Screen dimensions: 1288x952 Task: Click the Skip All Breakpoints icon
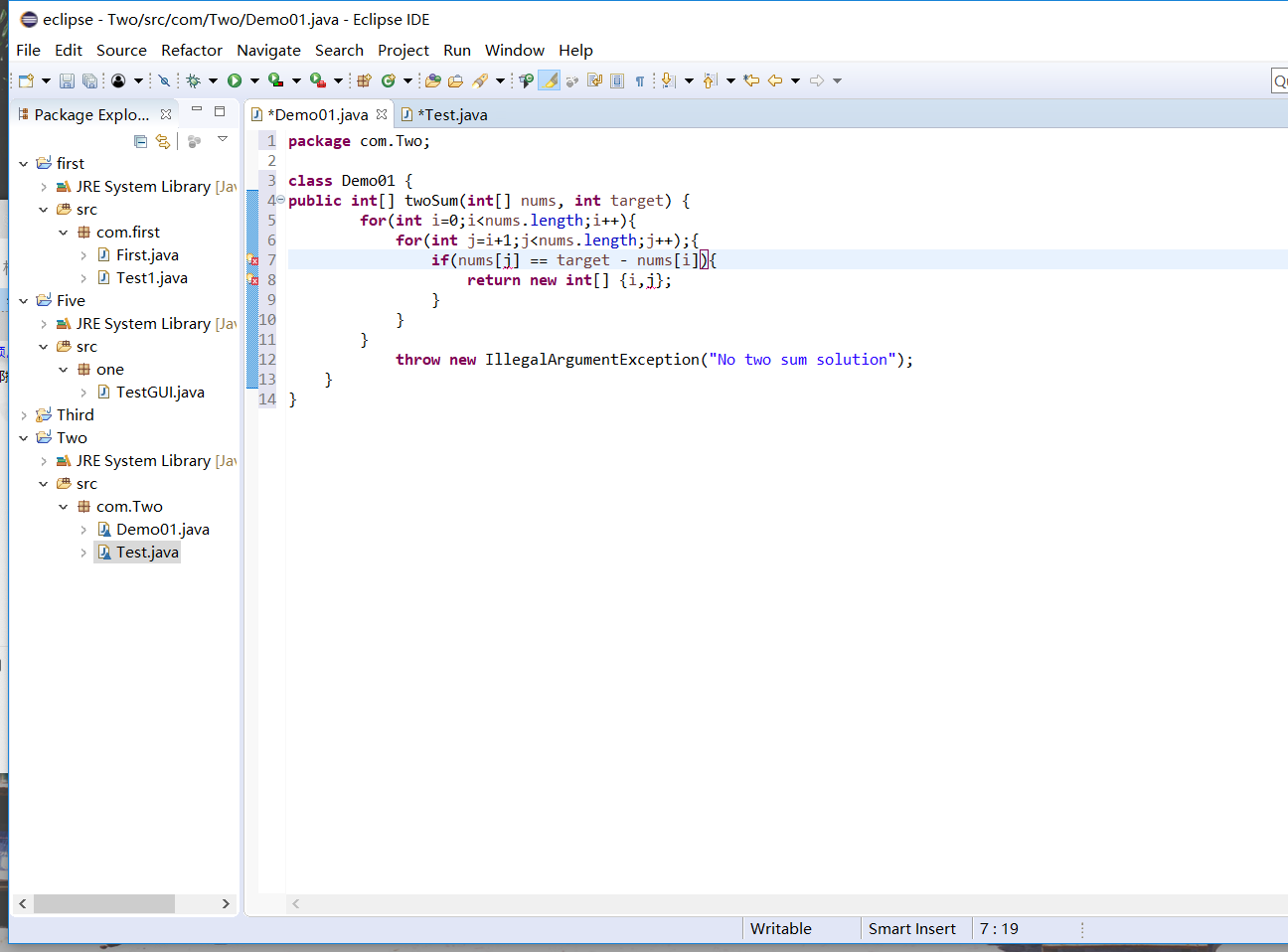(164, 80)
